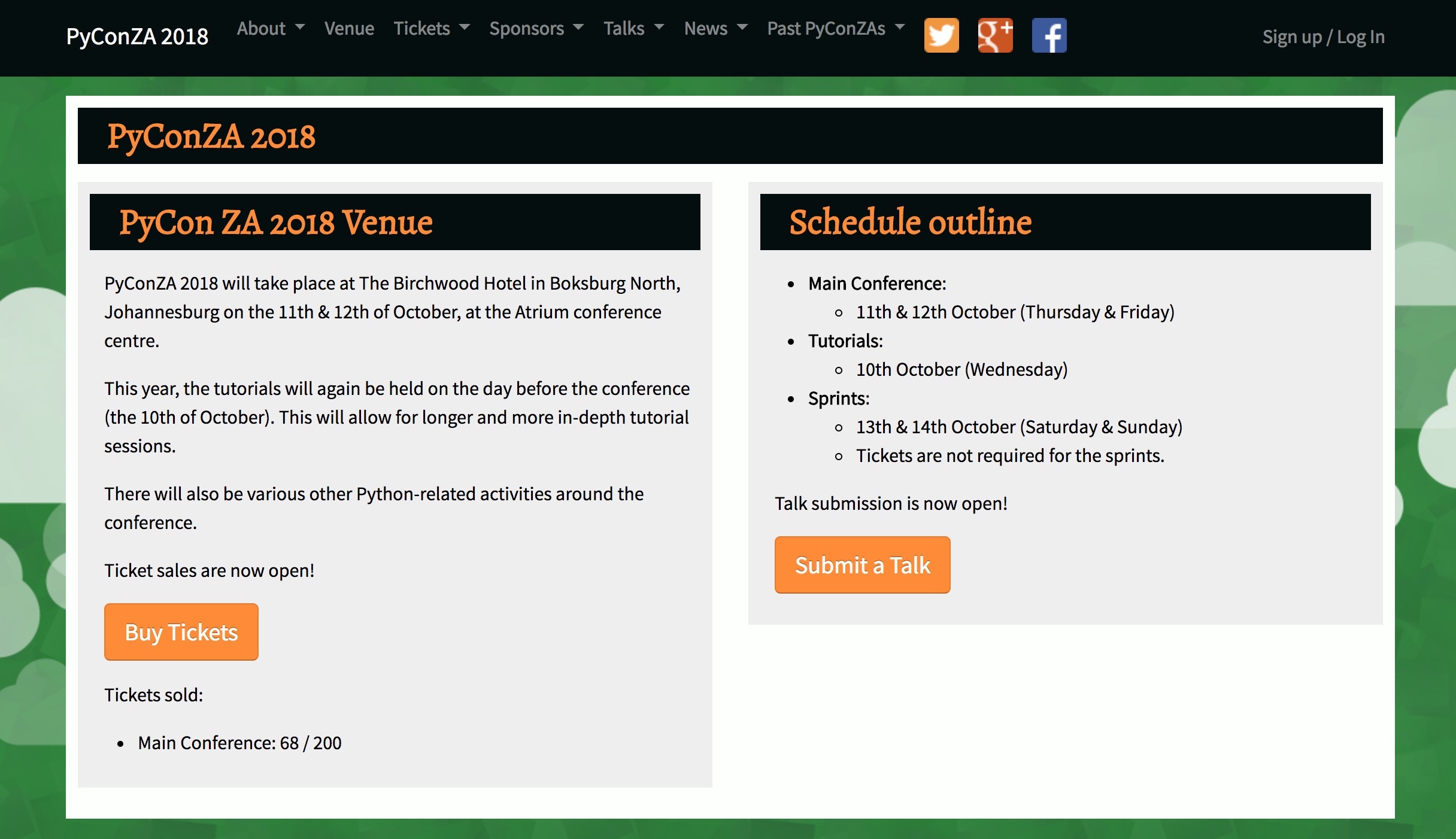Click the Ticket sales are now open text
Viewport: 1456px width, 839px height.
[x=209, y=571]
